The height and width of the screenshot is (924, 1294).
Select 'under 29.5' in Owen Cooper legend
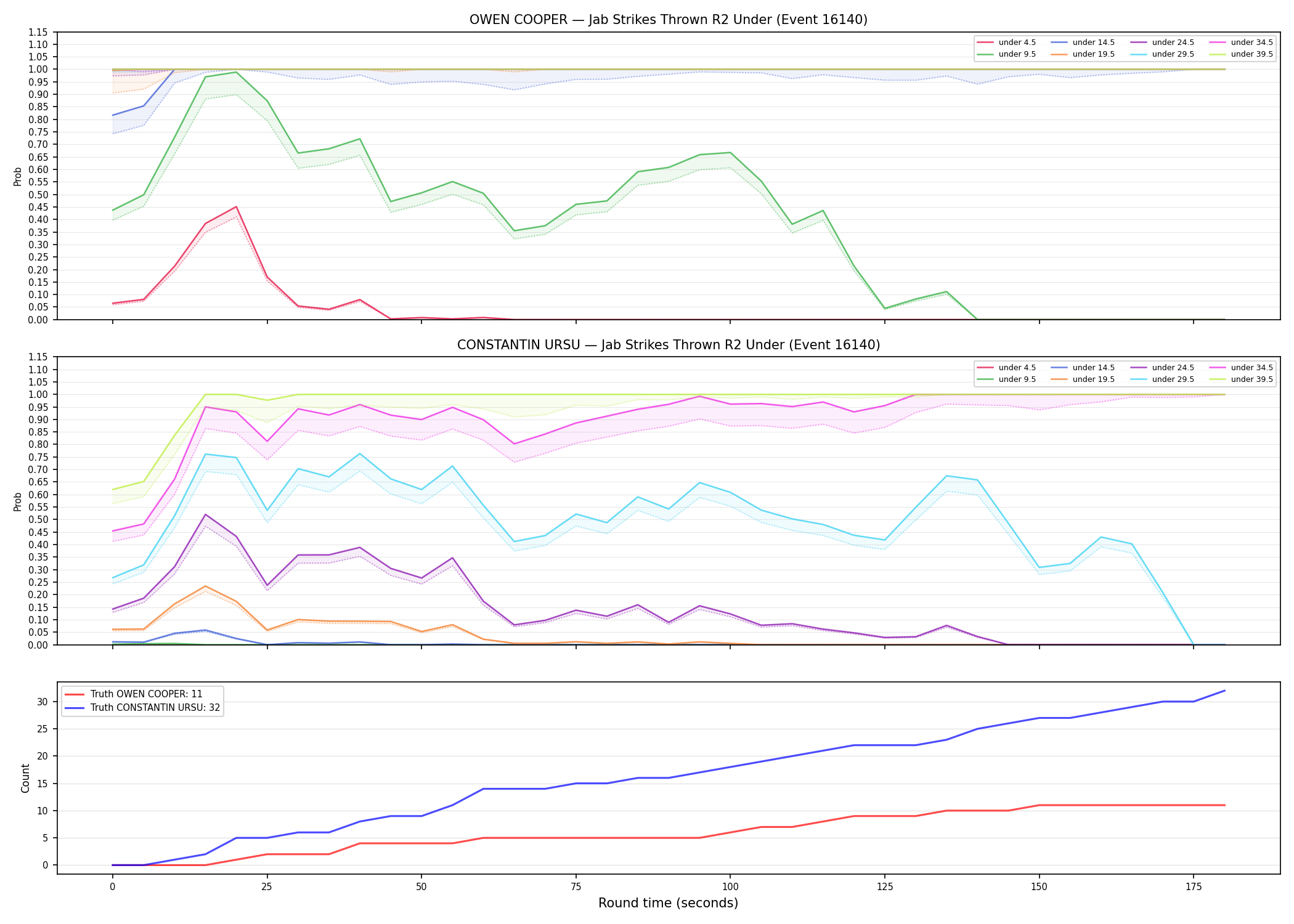(1162, 54)
